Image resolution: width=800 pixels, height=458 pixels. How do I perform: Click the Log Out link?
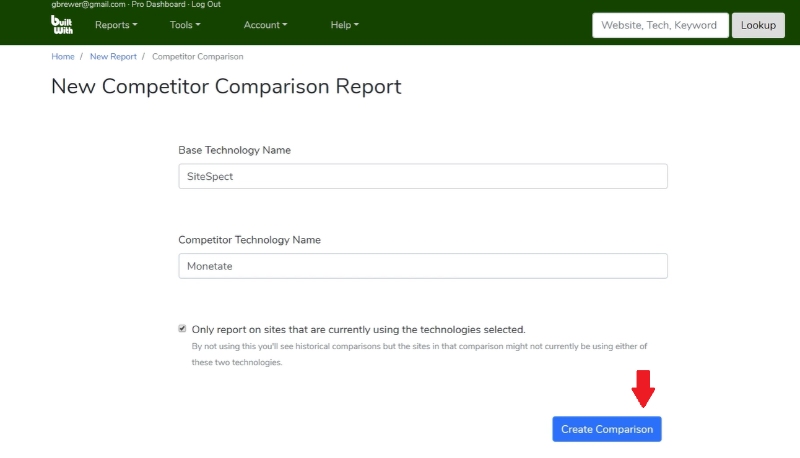pos(206,5)
